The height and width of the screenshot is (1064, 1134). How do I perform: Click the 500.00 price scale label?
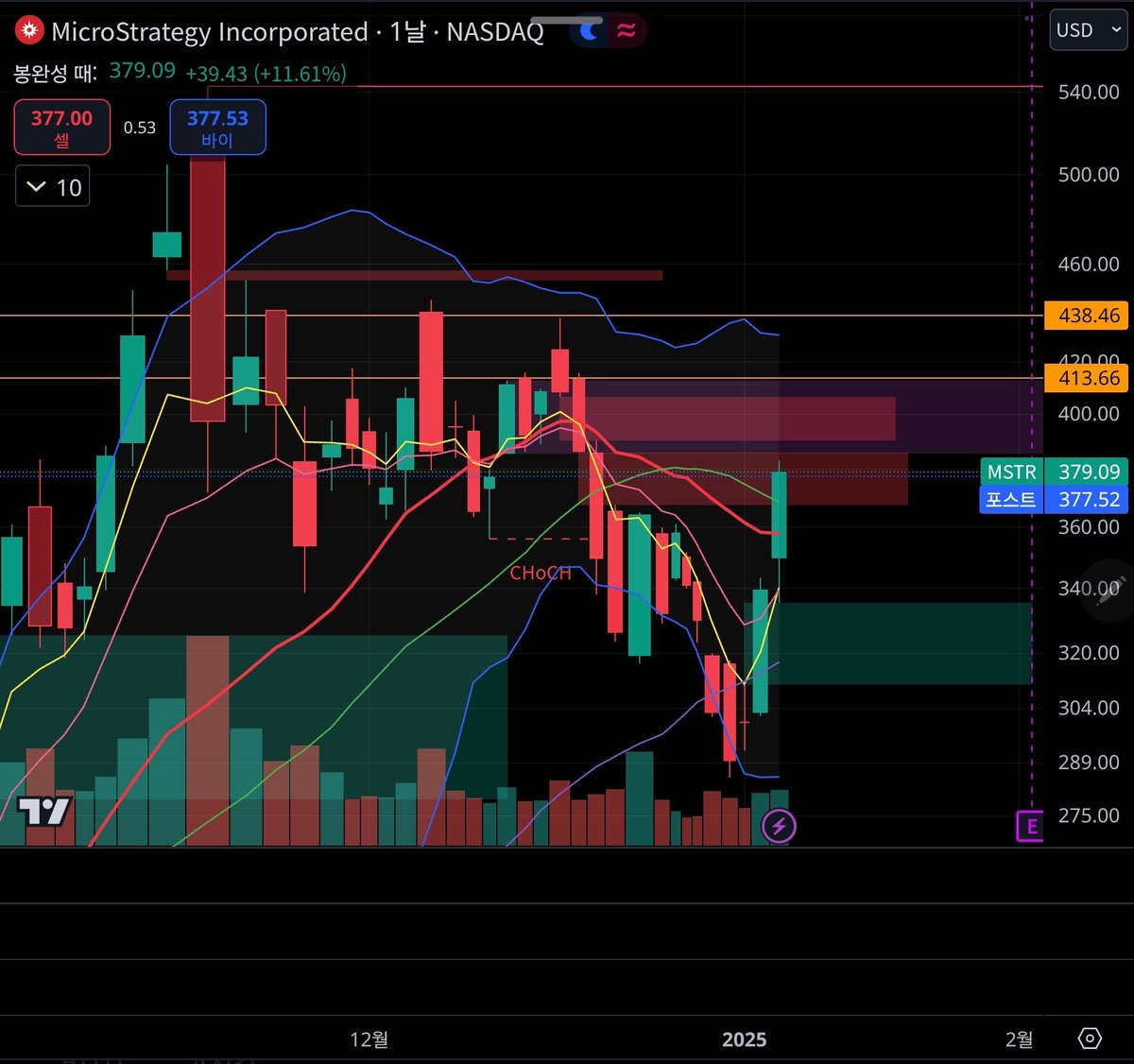[1089, 175]
